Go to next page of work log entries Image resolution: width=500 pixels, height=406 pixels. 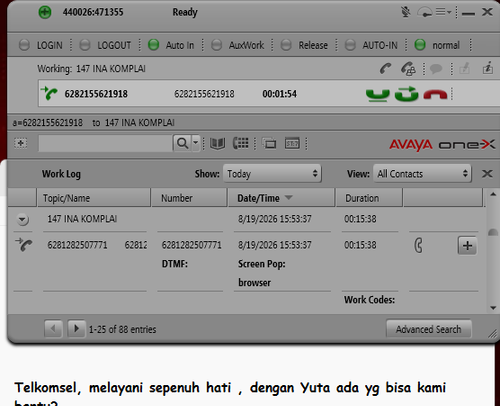pyautogui.click(x=76, y=329)
